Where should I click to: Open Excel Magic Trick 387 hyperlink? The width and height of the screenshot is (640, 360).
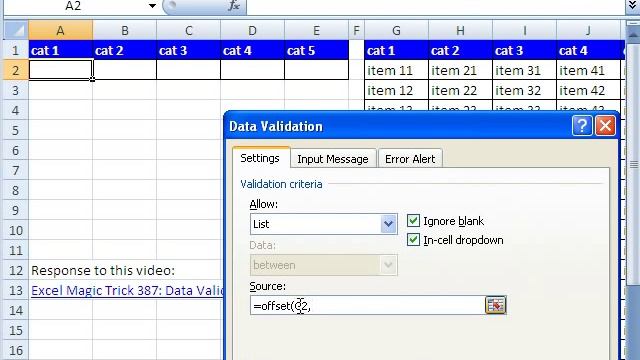[127, 290]
